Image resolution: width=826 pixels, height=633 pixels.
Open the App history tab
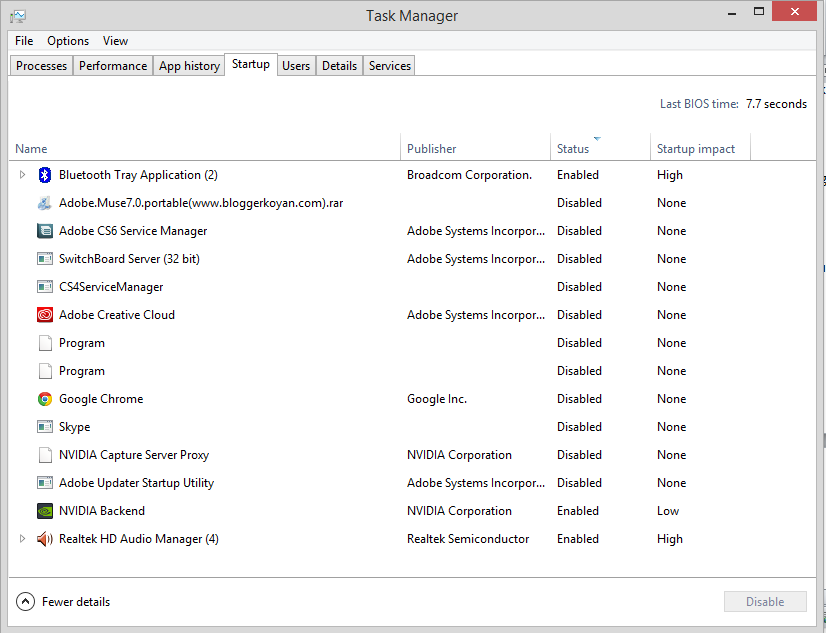[x=189, y=66]
